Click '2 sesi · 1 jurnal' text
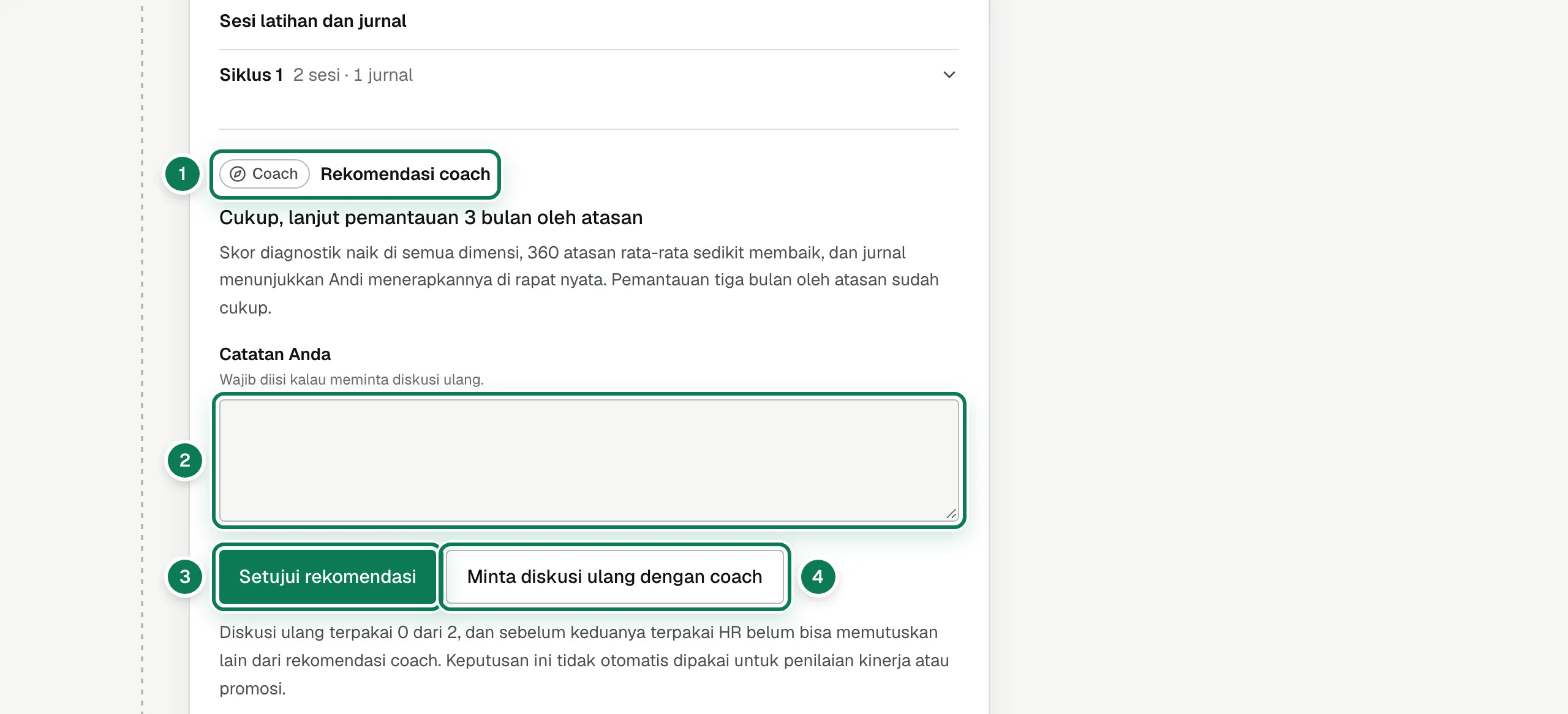Image resolution: width=1568 pixels, height=714 pixels. (x=353, y=75)
